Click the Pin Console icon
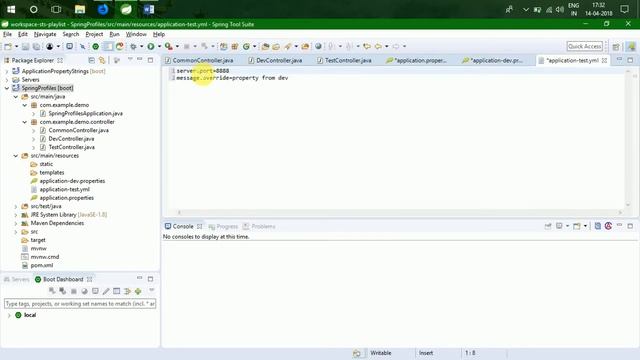The width and height of the screenshot is (640, 360). click(x=548, y=226)
